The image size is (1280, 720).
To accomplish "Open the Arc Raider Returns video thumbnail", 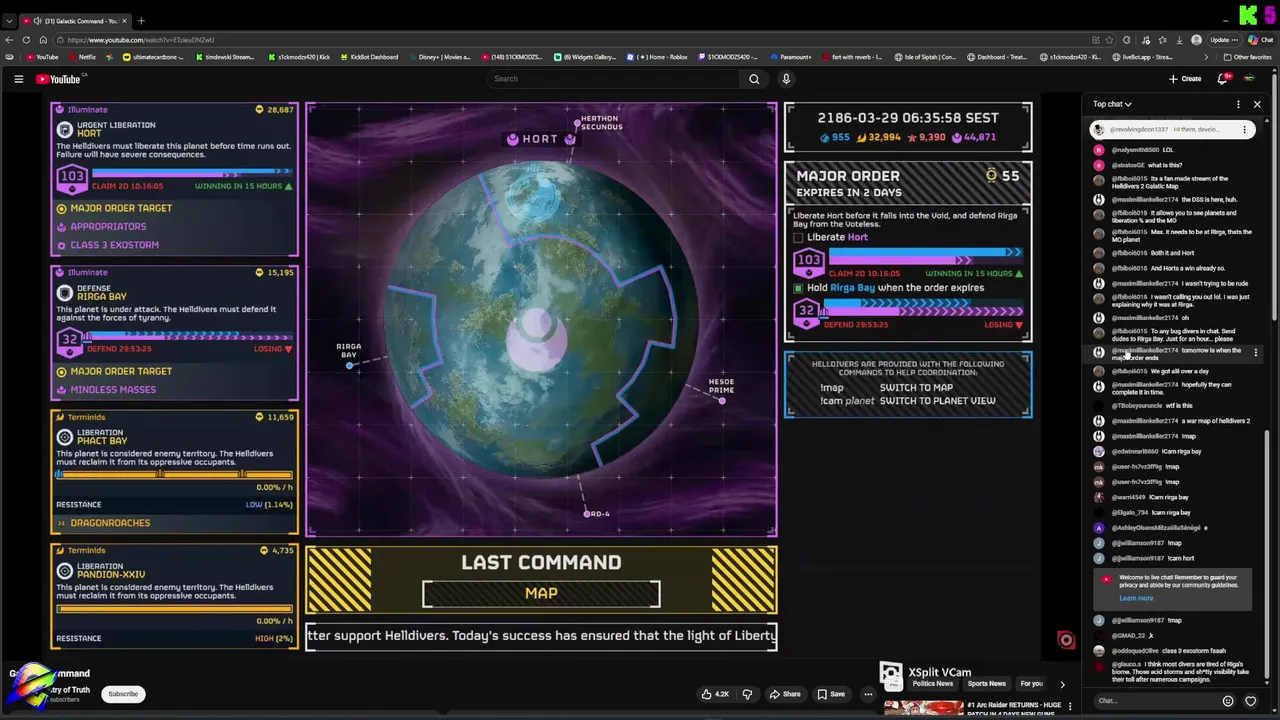I will tap(922, 708).
